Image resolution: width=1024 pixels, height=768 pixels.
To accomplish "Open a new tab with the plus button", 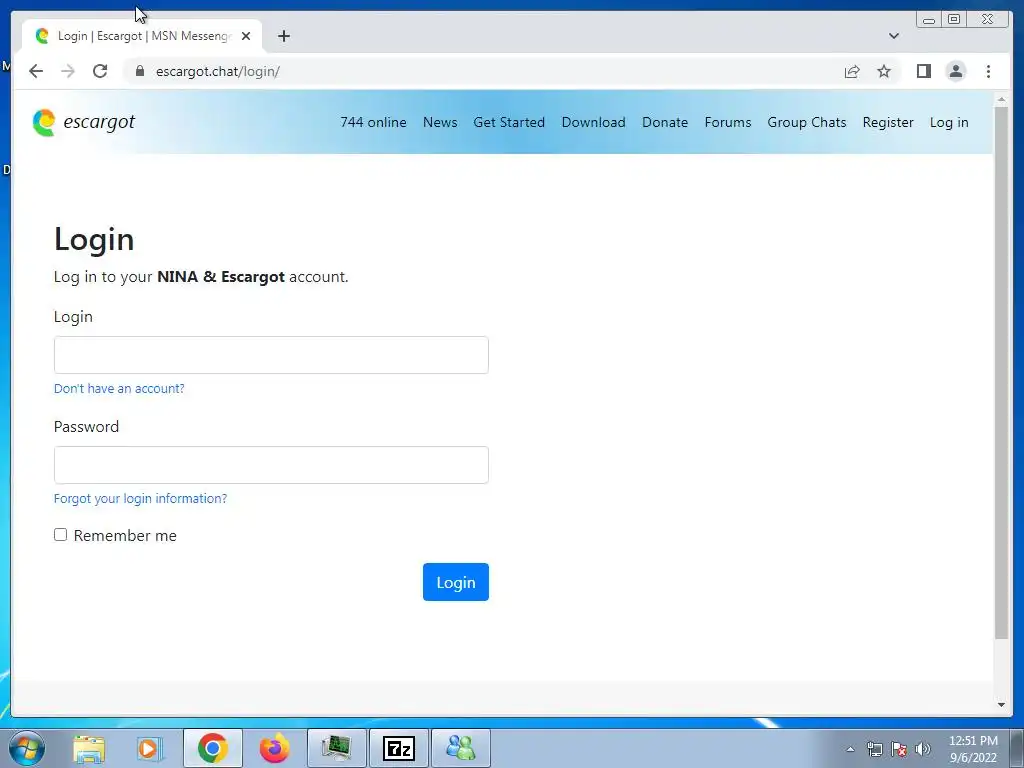I will coord(283,36).
